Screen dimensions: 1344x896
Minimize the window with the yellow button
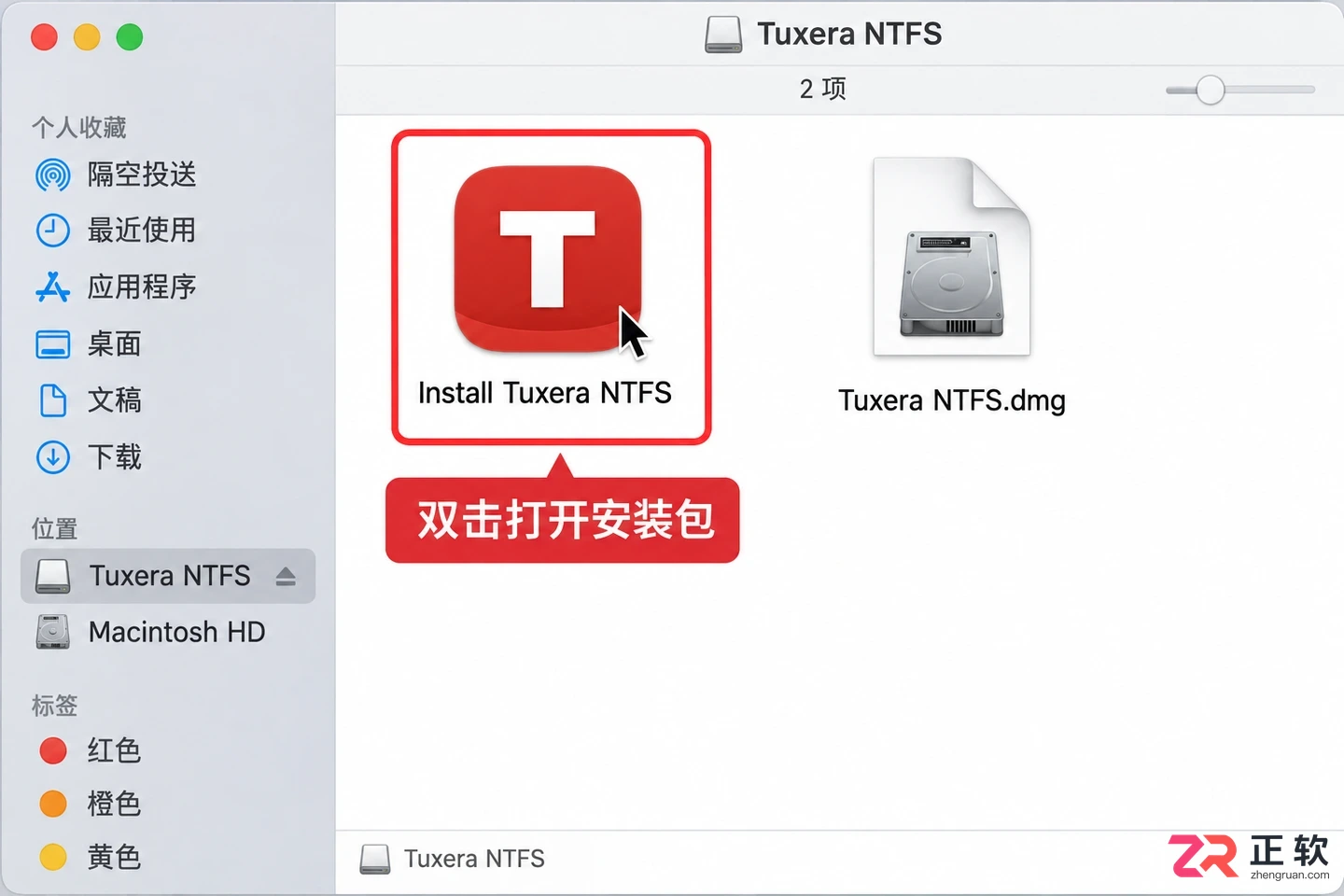[x=87, y=37]
